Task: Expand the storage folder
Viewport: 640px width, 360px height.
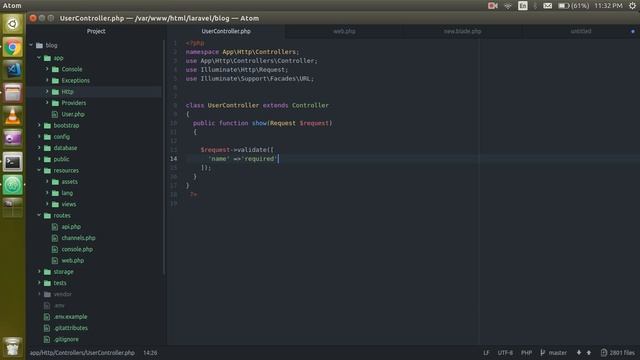Action: [x=39, y=271]
